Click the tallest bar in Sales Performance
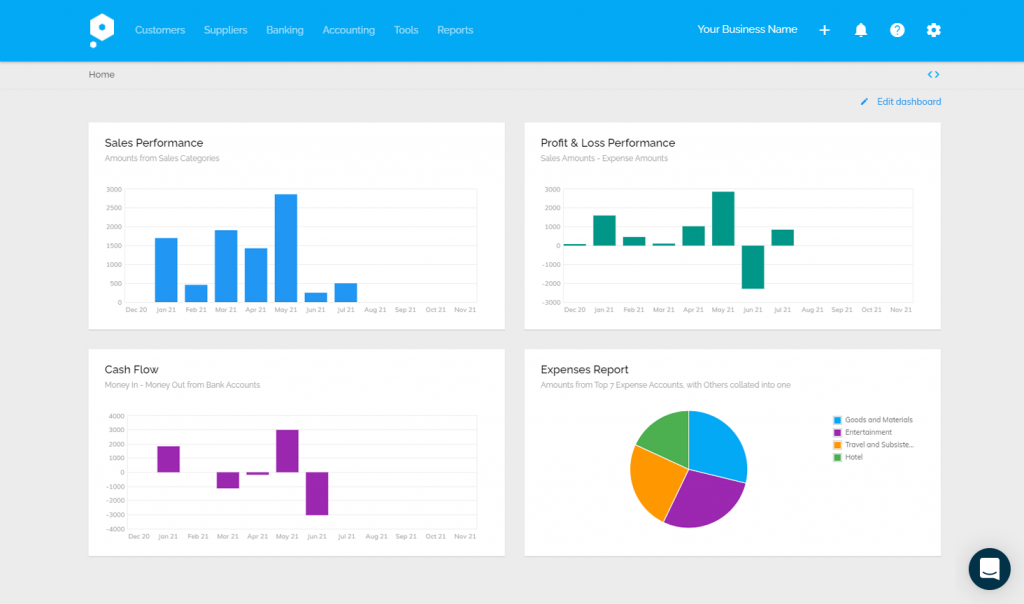The height and width of the screenshot is (604, 1024). 285,245
